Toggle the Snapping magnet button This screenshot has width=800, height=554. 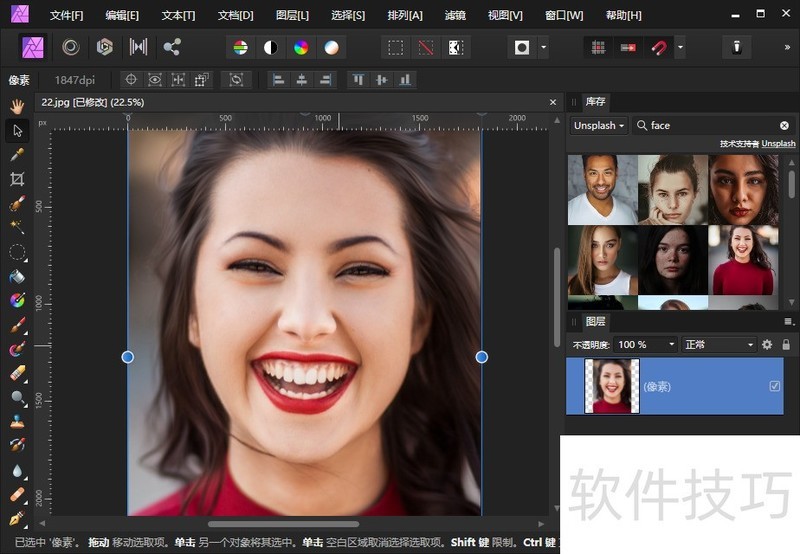(659, 48)
